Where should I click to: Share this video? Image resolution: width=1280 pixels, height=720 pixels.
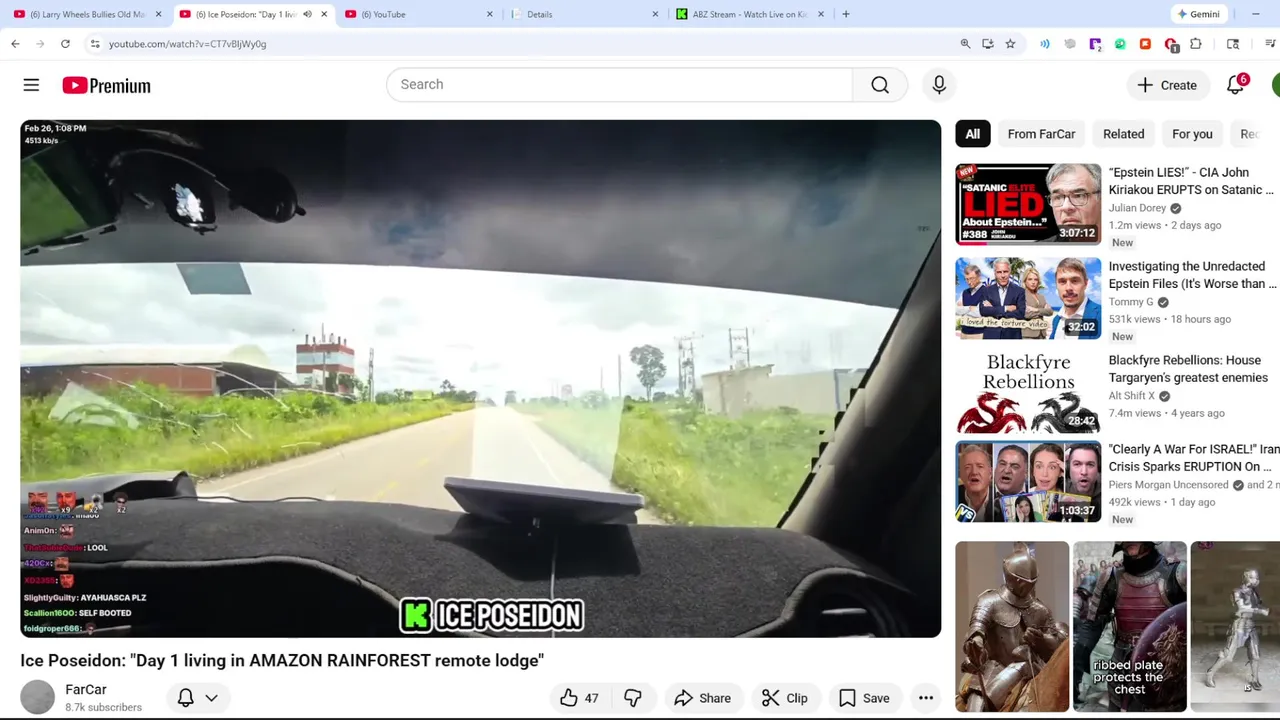tap(702, 698)
